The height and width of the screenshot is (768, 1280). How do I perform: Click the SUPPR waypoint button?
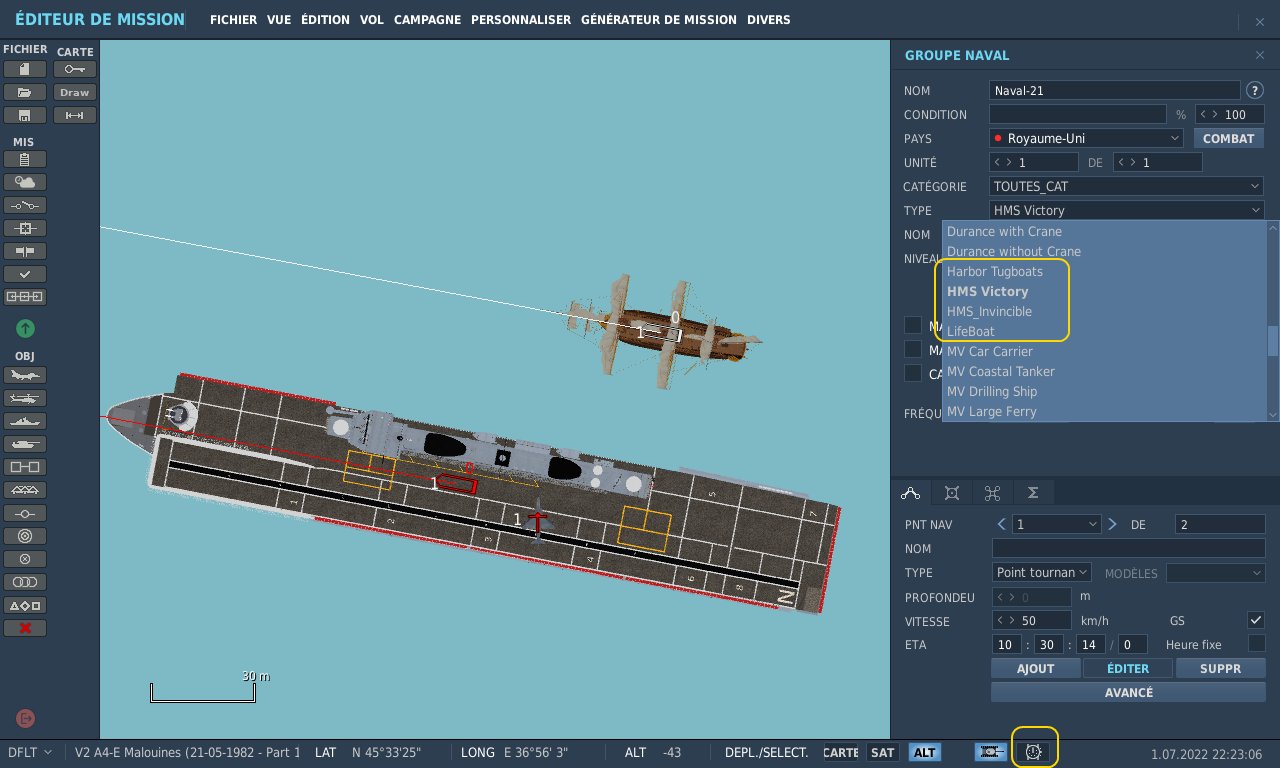pyautogui.click(x=1221, y=668)
